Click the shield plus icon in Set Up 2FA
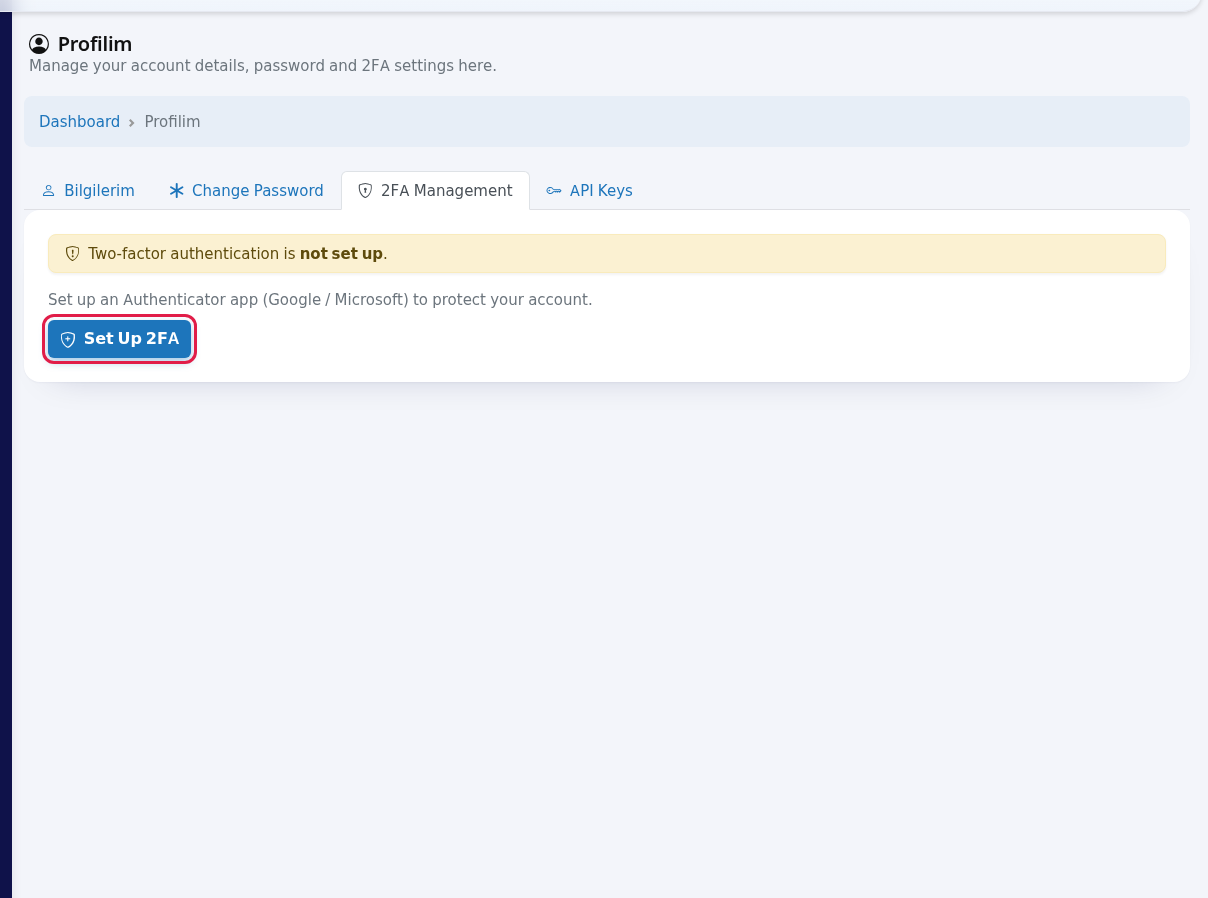Screen dimensions: 1208x898 tap(68, 339)
